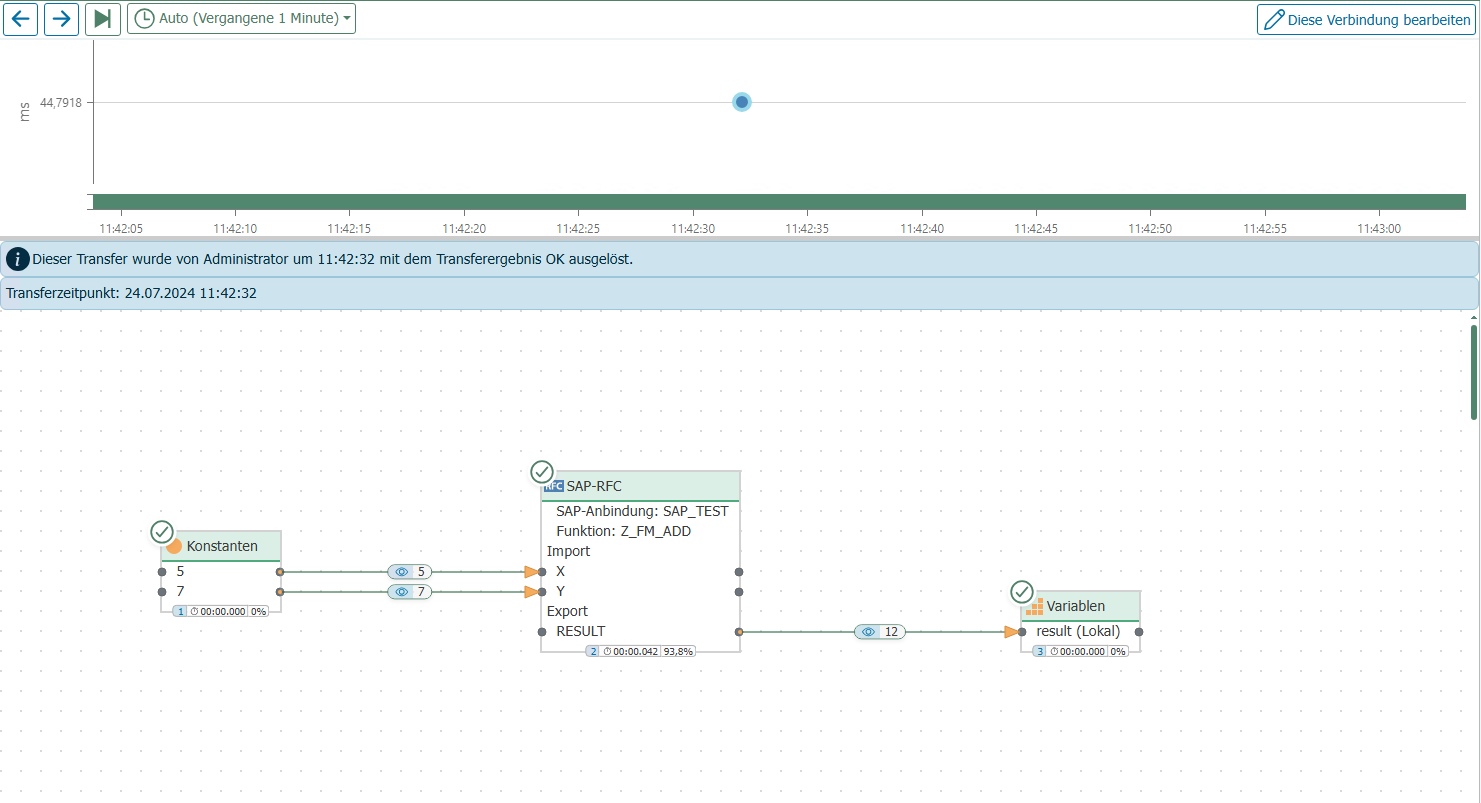Click the green status bar in timeline
Image resolution: width=1481 pixels, height=803 pixels.
(780, 202)
